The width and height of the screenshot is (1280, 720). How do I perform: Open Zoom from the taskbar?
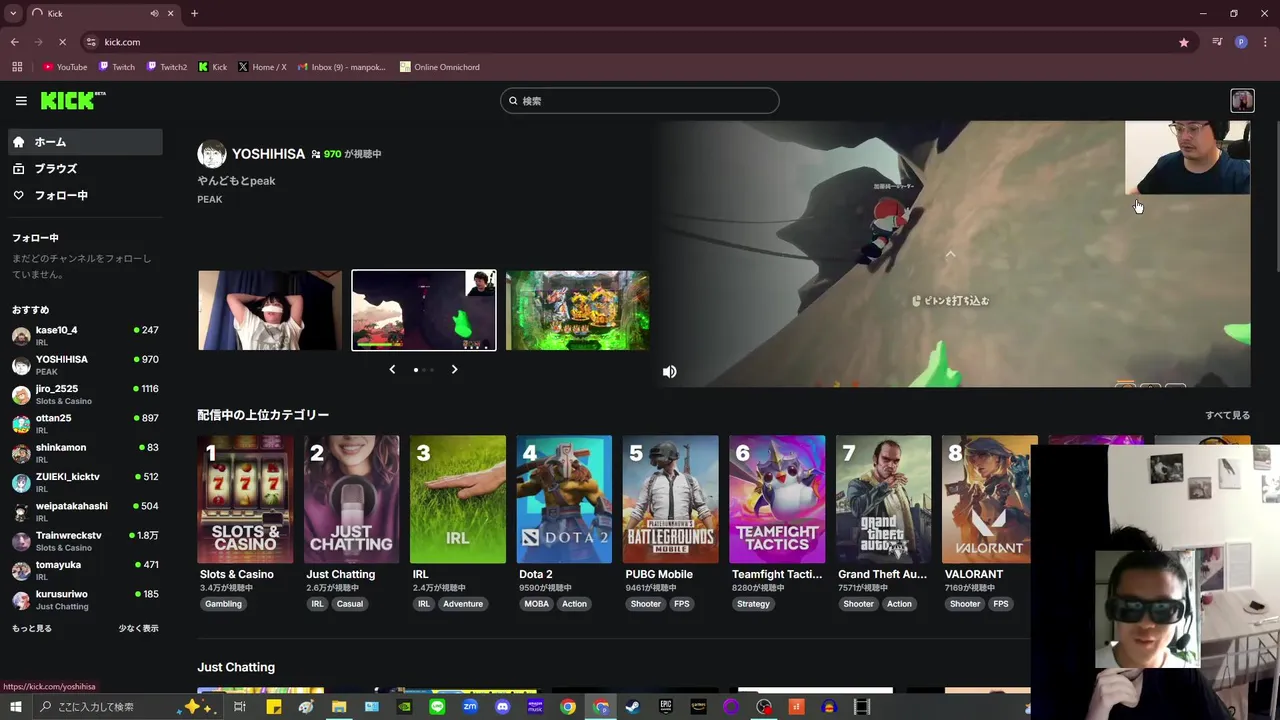tap(470, 707)
